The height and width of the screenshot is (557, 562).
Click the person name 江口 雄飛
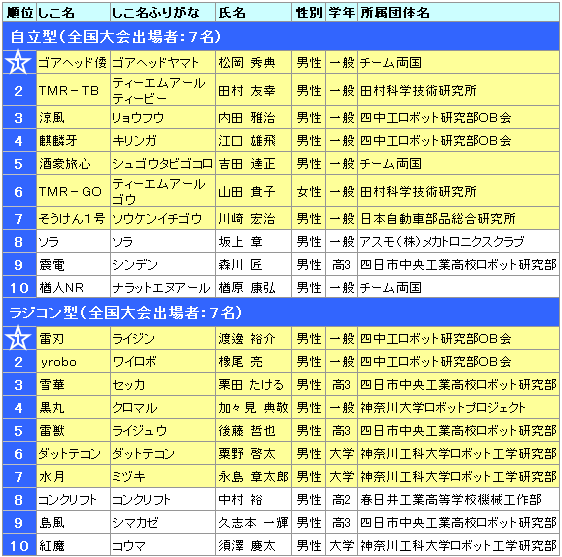click(x=247, y=141)
